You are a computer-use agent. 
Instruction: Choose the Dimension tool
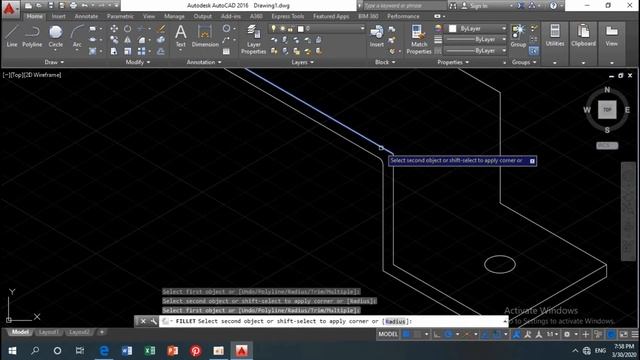205,36
